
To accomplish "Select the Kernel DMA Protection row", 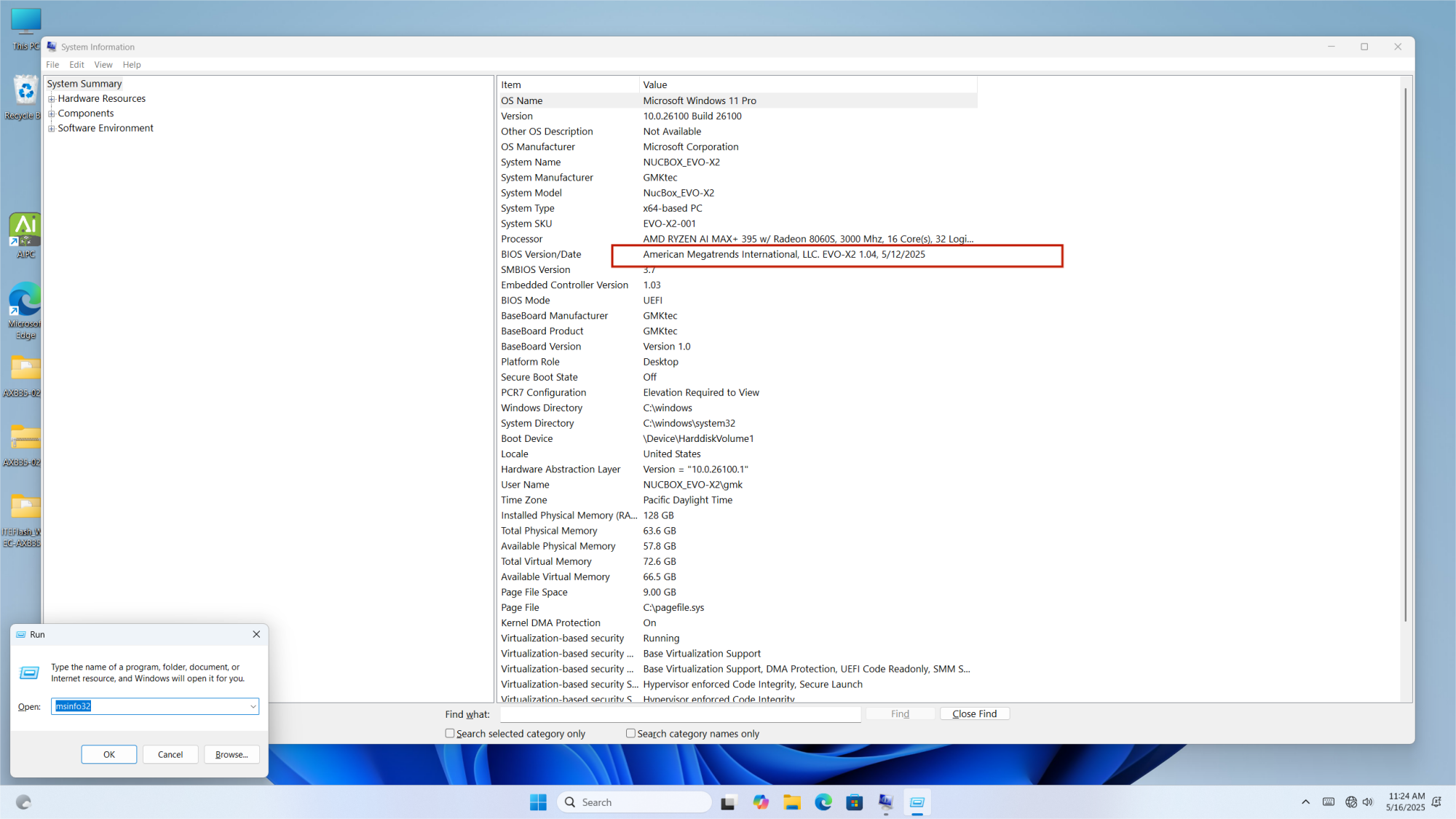I will (737, 622).
